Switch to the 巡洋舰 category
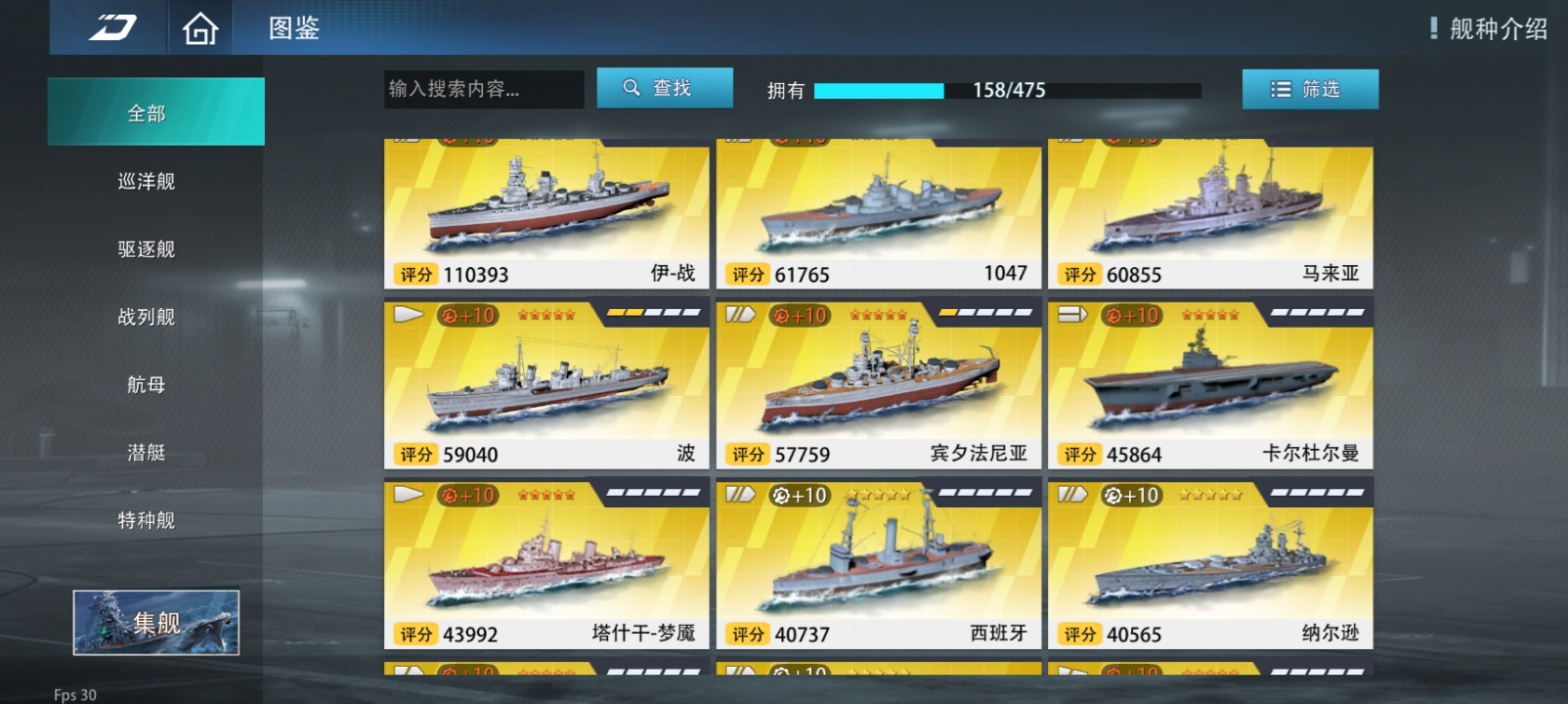1568x704 pixels. pos(147,181)
